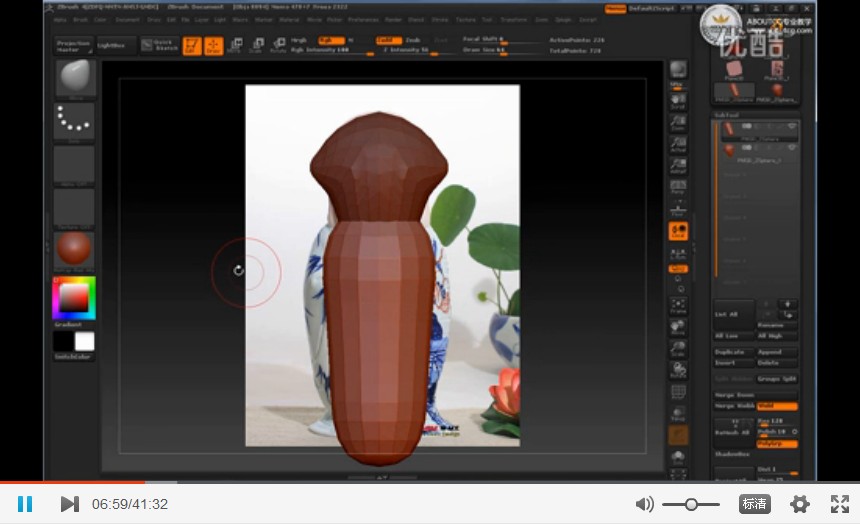Toggle the Floor grid

pos(678,209)
